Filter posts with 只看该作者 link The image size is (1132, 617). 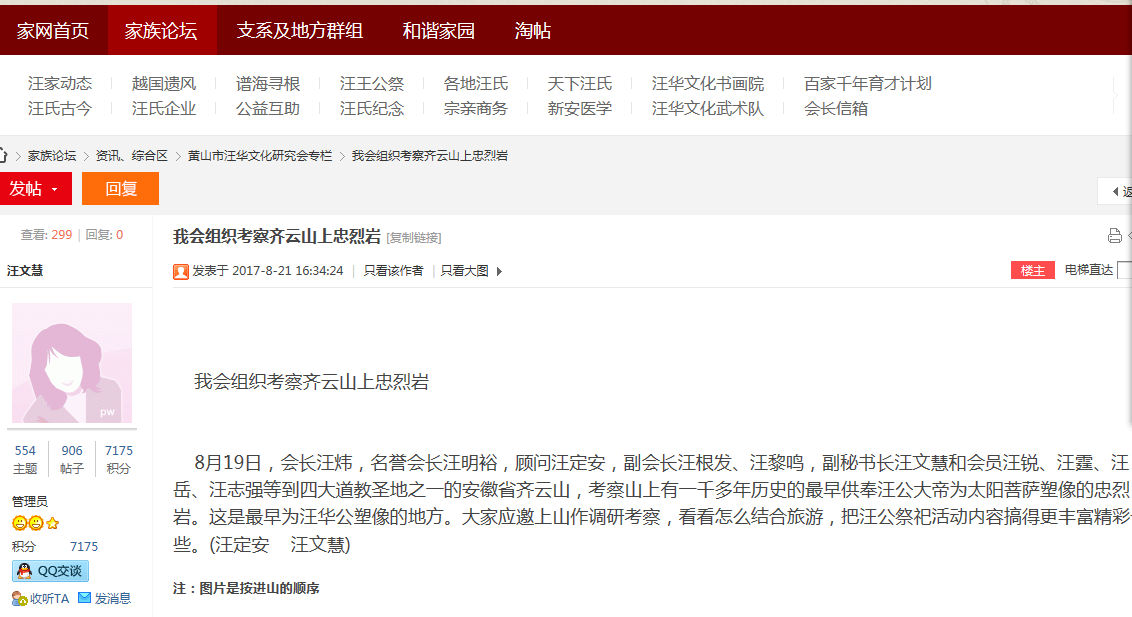(x=393, y=271)
